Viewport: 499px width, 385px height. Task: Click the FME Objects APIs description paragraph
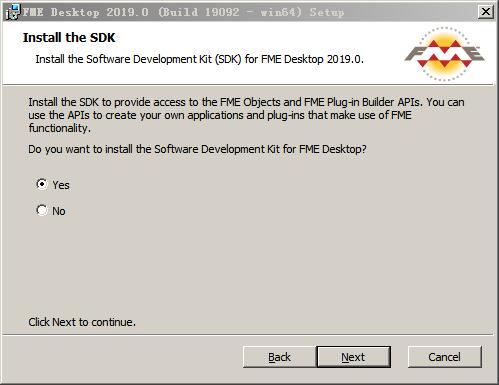(246, 115)
